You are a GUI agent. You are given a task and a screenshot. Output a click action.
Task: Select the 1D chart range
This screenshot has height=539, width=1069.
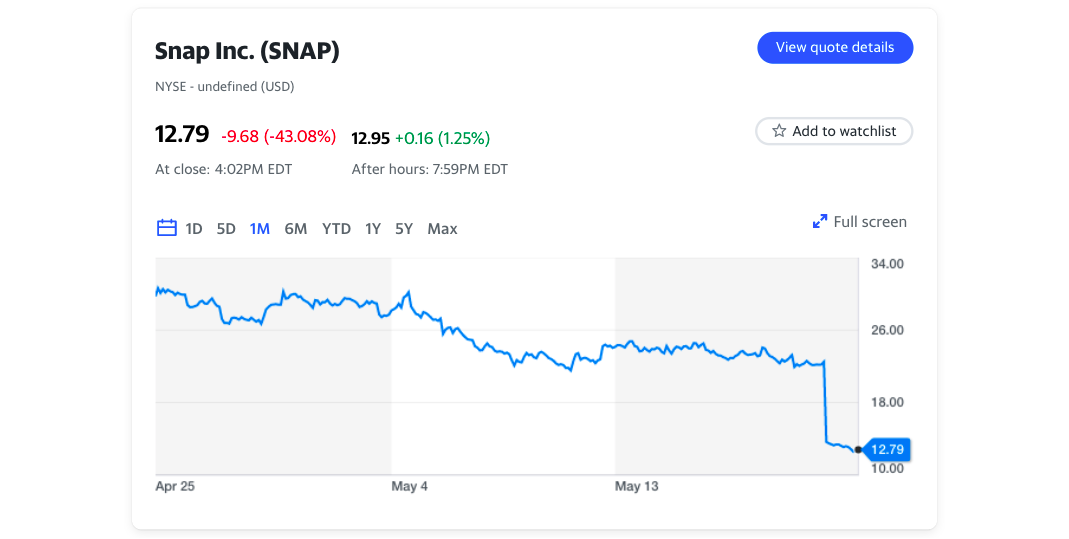click(x=194, y=229)
